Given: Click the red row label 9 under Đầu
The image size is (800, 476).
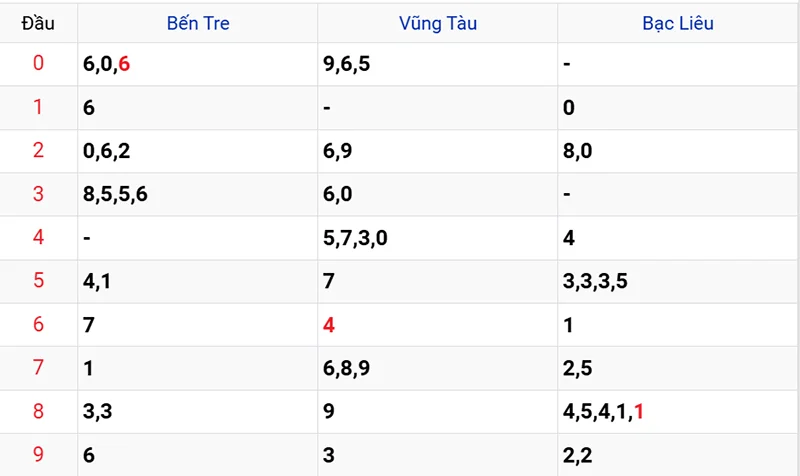Looking at the screenshot, I should point(38,455).
